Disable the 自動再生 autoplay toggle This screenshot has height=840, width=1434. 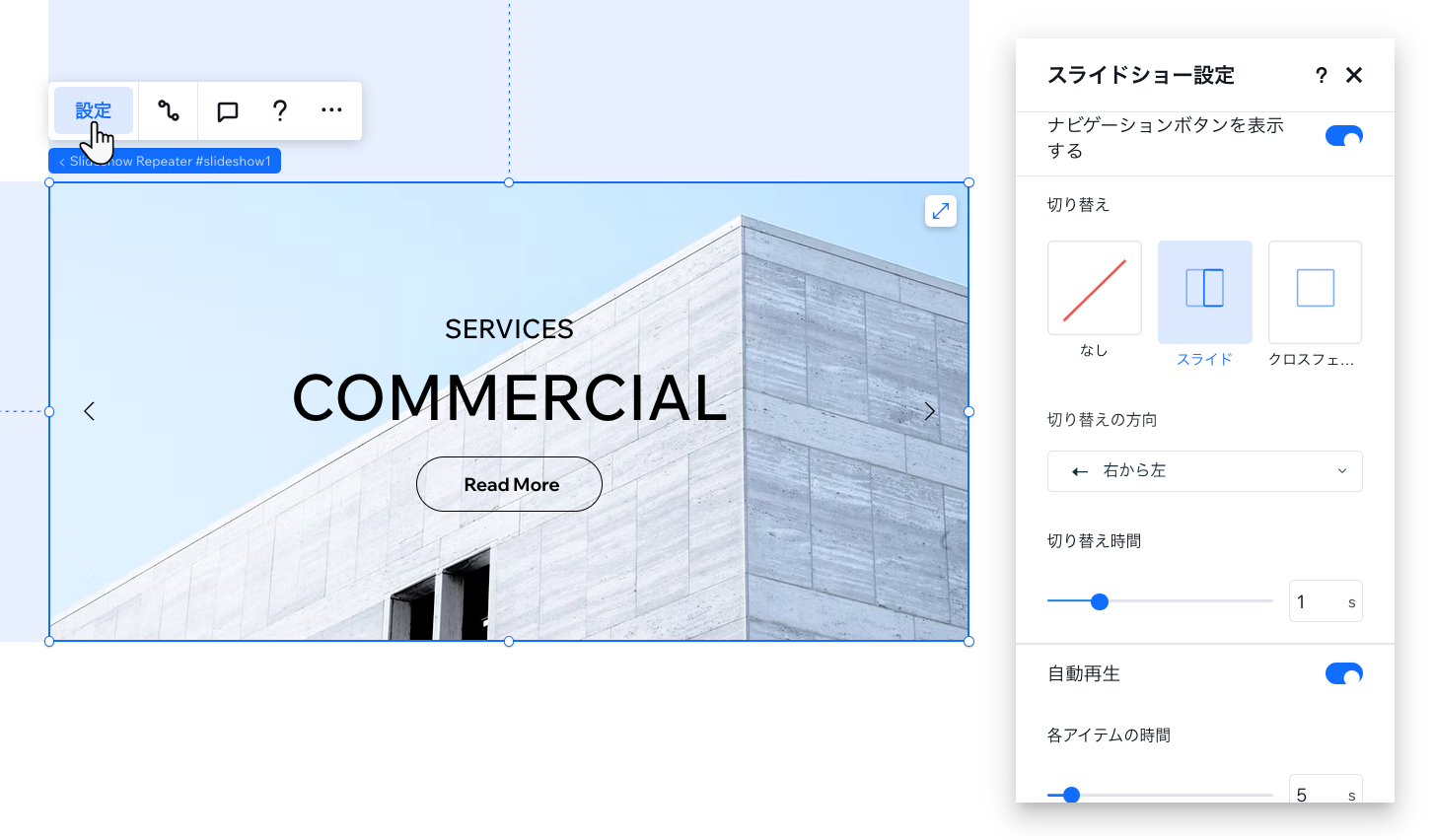(x=1343, y=673)
